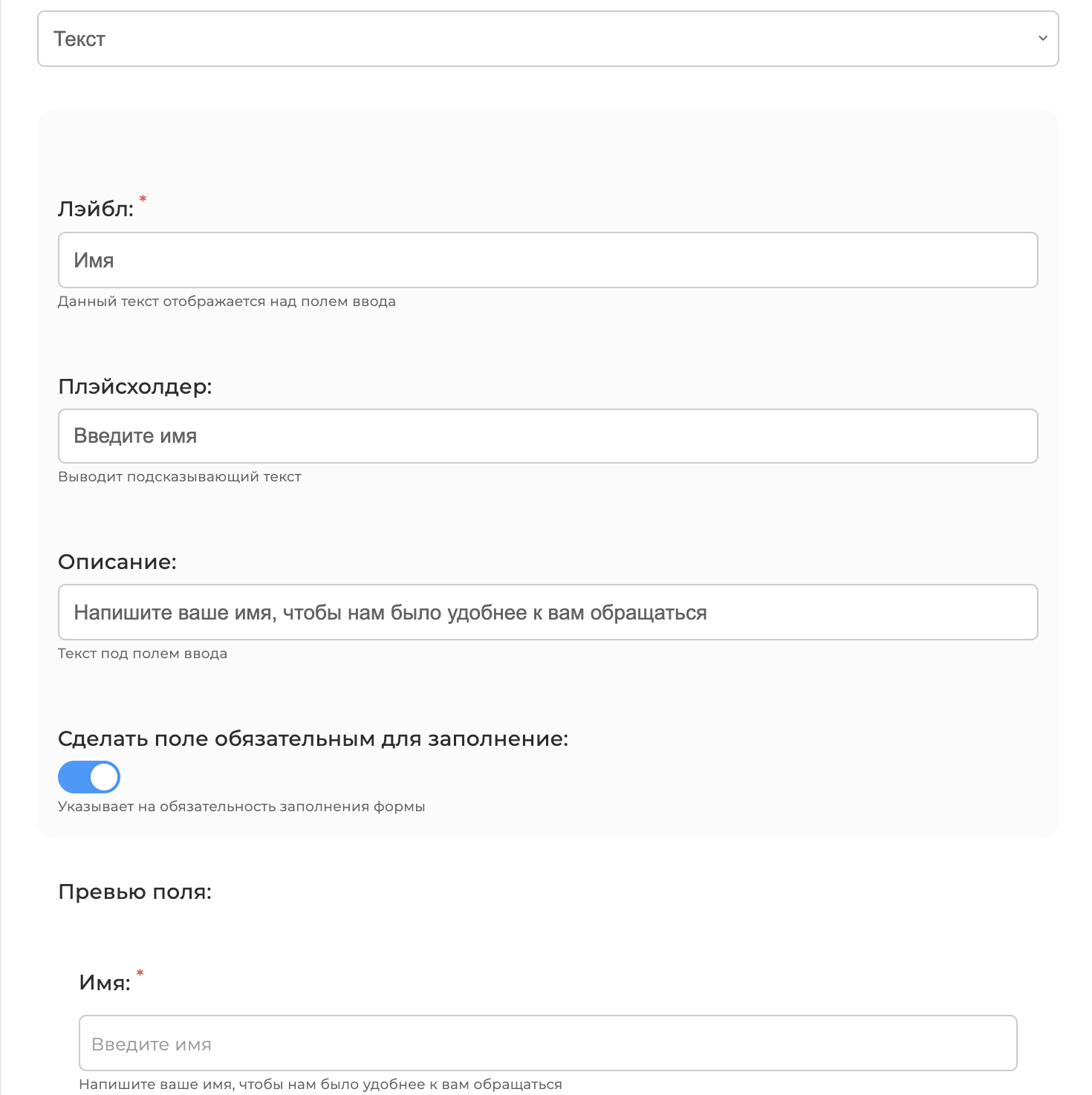The width and height of the screenshot is (1092, 1095).
Task: Click the hint Выводит подсказывающий текст
Action: (x=180, y=477)
